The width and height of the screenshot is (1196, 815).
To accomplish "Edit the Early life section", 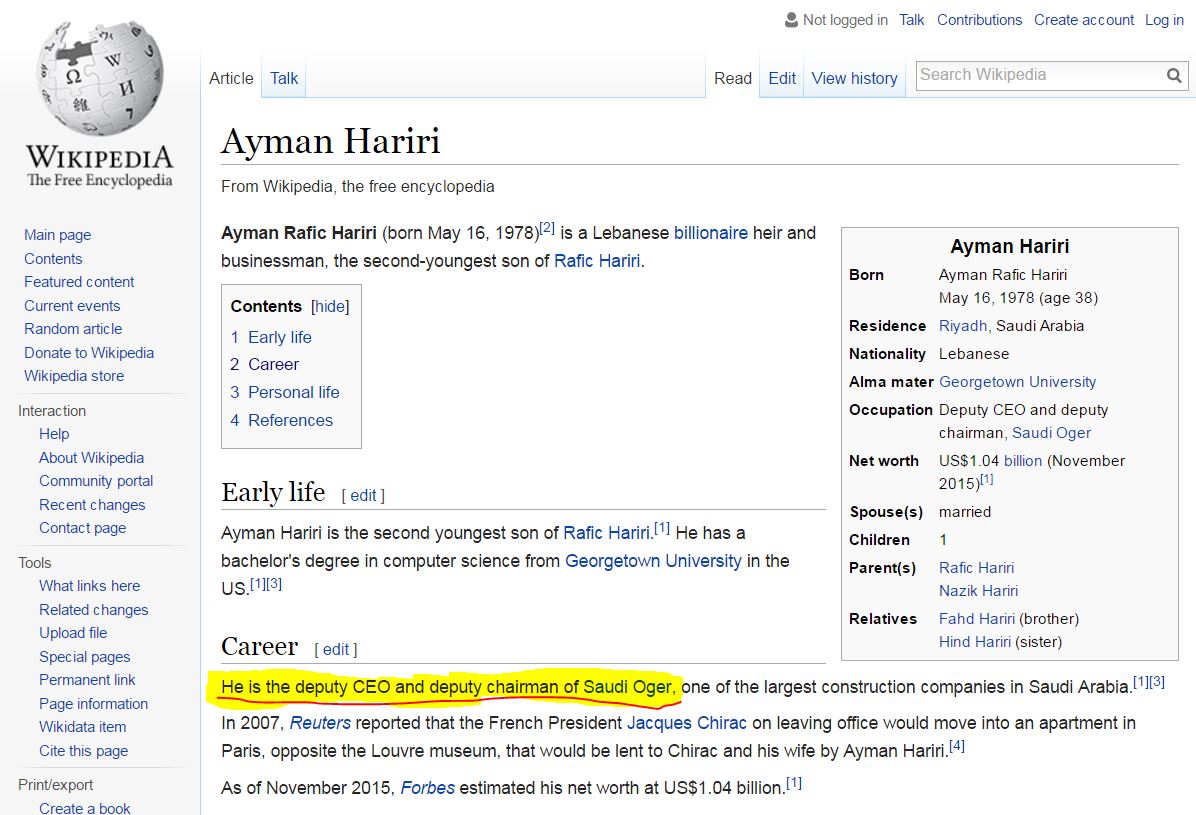I will (x=363, y=496).
